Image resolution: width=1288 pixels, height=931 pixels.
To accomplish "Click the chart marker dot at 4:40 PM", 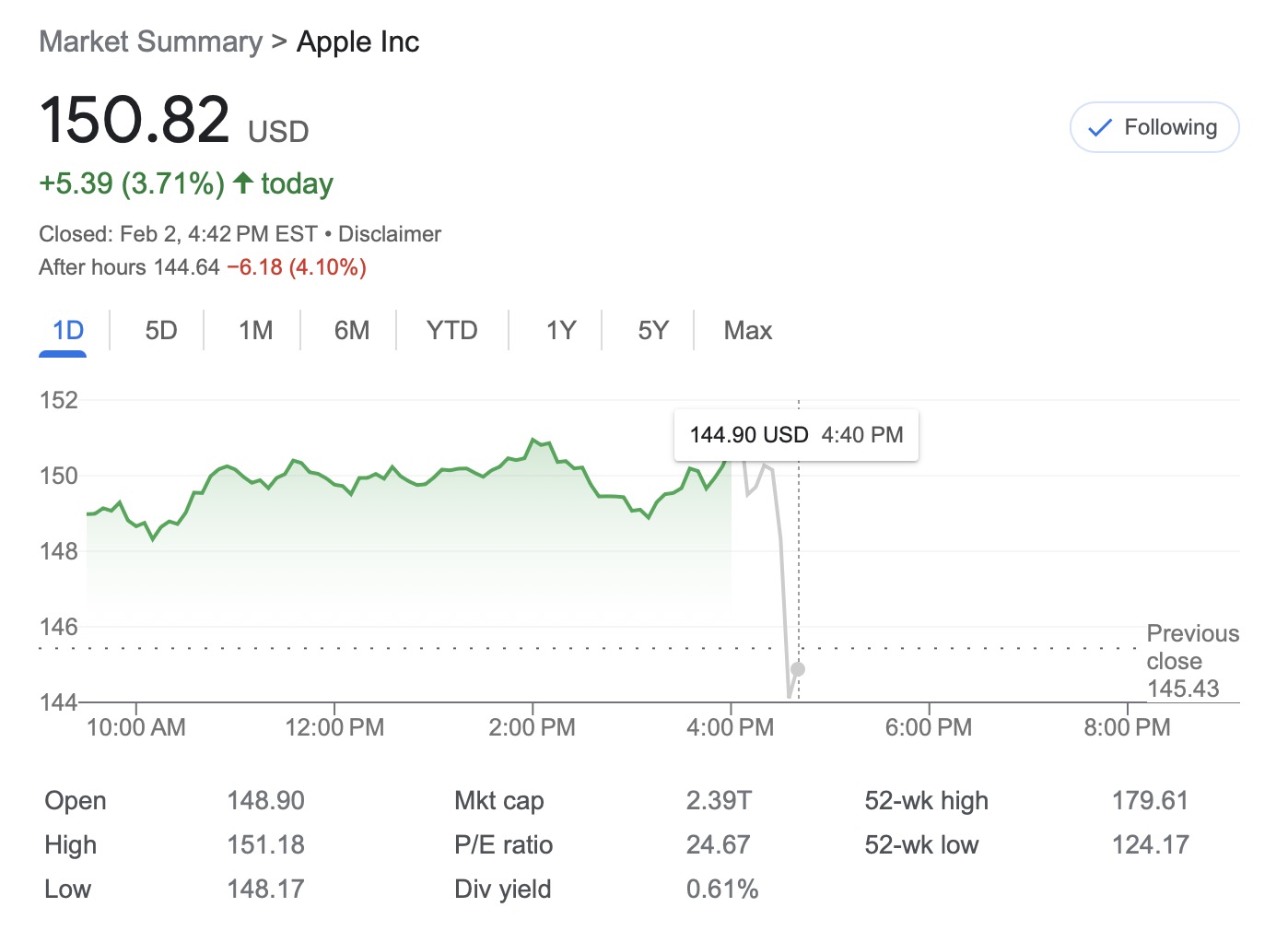I will pyautogui.click(x=798, y=669).
